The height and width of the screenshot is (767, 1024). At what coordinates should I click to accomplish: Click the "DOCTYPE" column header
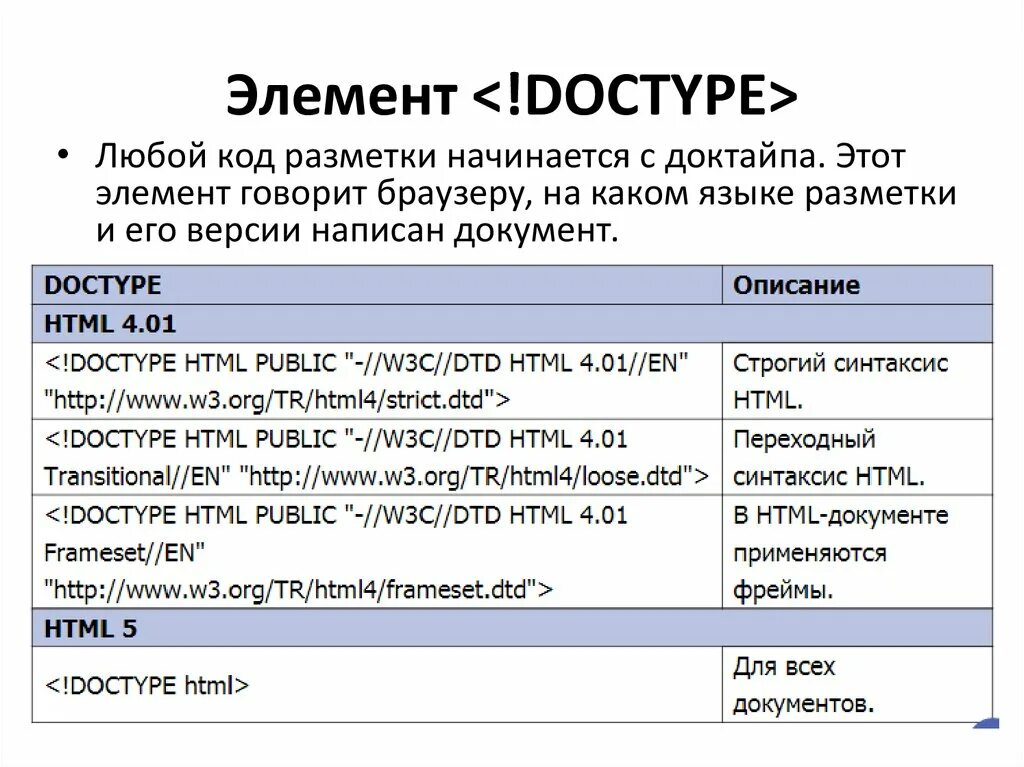(x=377, y=285)
